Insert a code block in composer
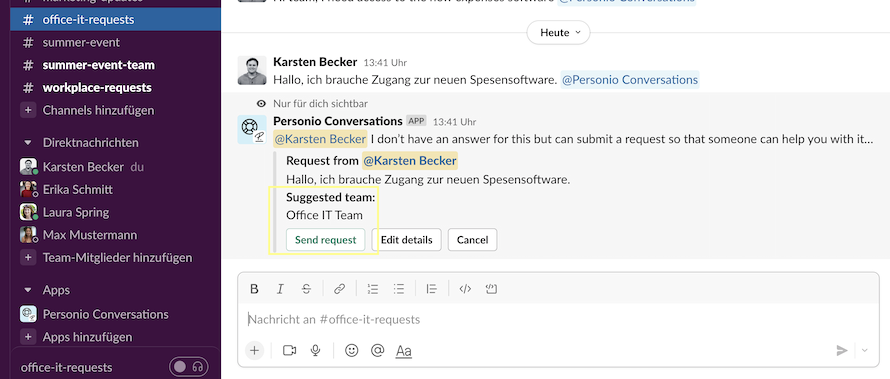 [492, 289]
